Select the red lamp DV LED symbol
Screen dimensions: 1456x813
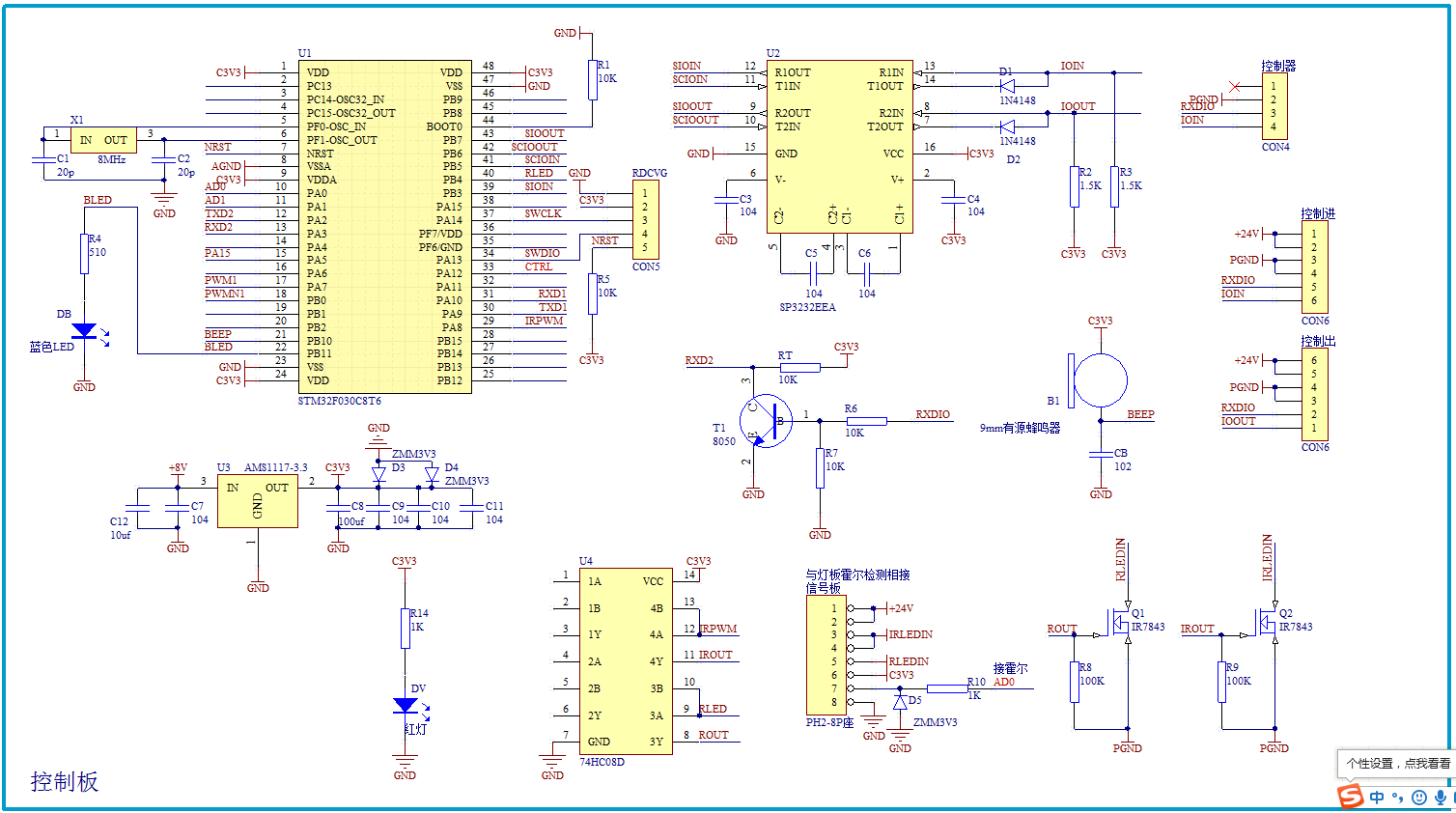(406, 706)
